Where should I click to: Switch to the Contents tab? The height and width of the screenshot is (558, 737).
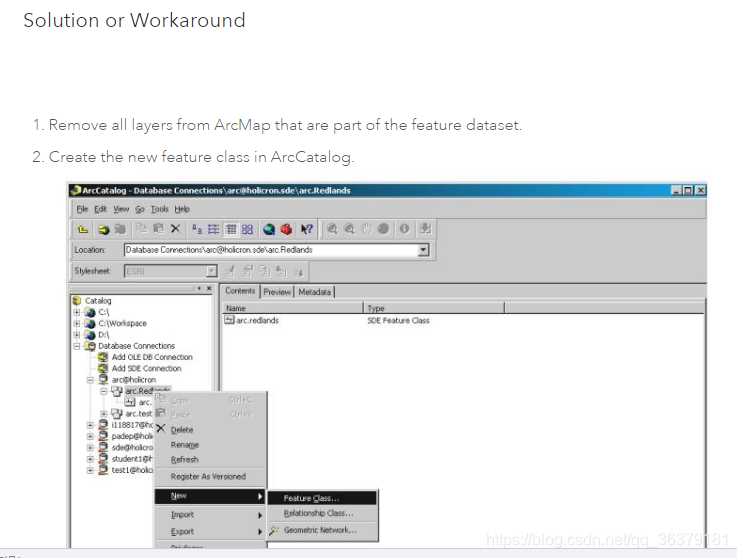tap(240, 291)
